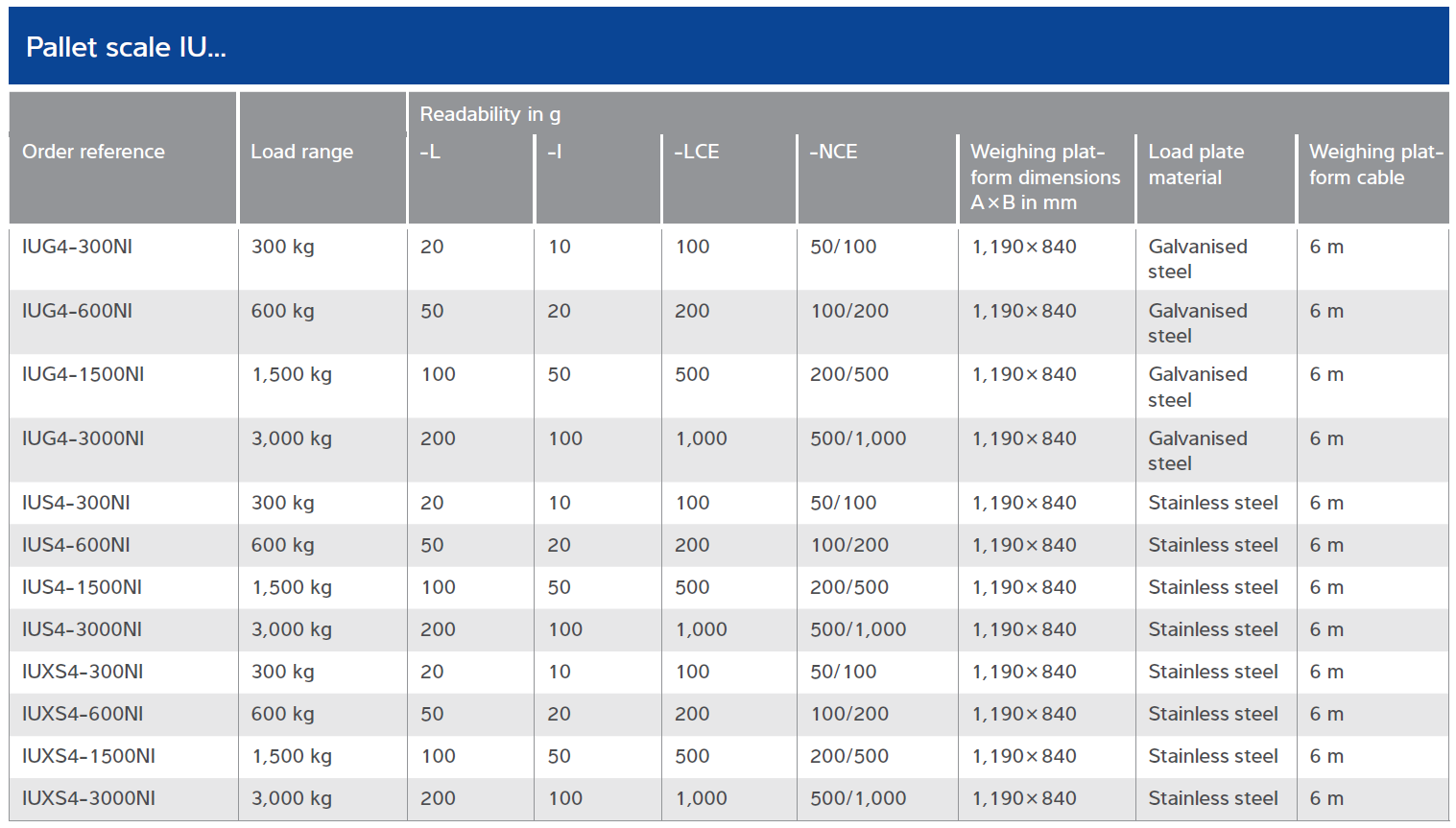Click the '1,500 kg' load range for IUXS4-1500NI
Screen dimensions: 1456x828
coord(292,756)
